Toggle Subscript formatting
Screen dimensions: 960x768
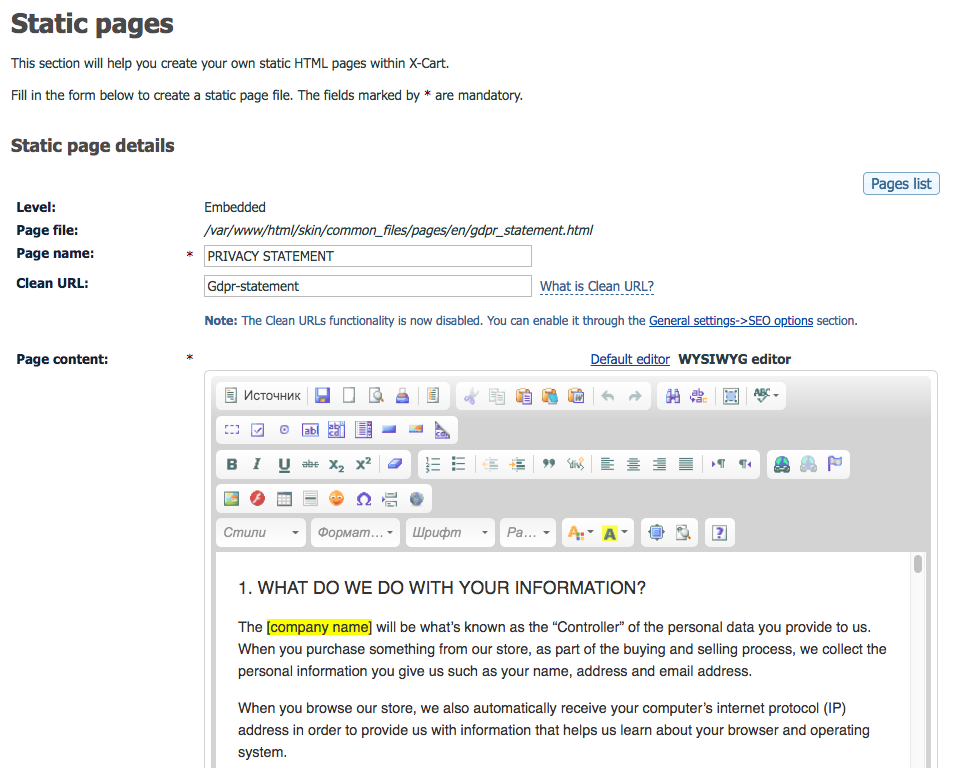337,464
